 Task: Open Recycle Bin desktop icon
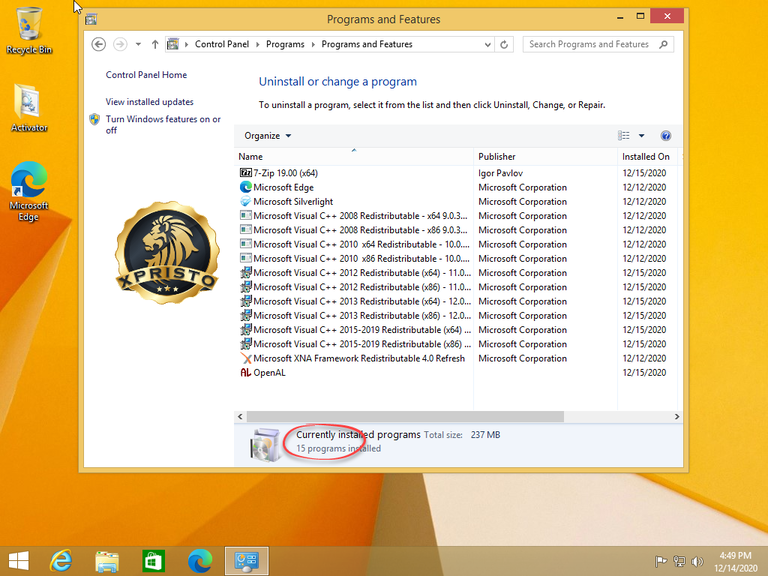(x=29, y=30)
